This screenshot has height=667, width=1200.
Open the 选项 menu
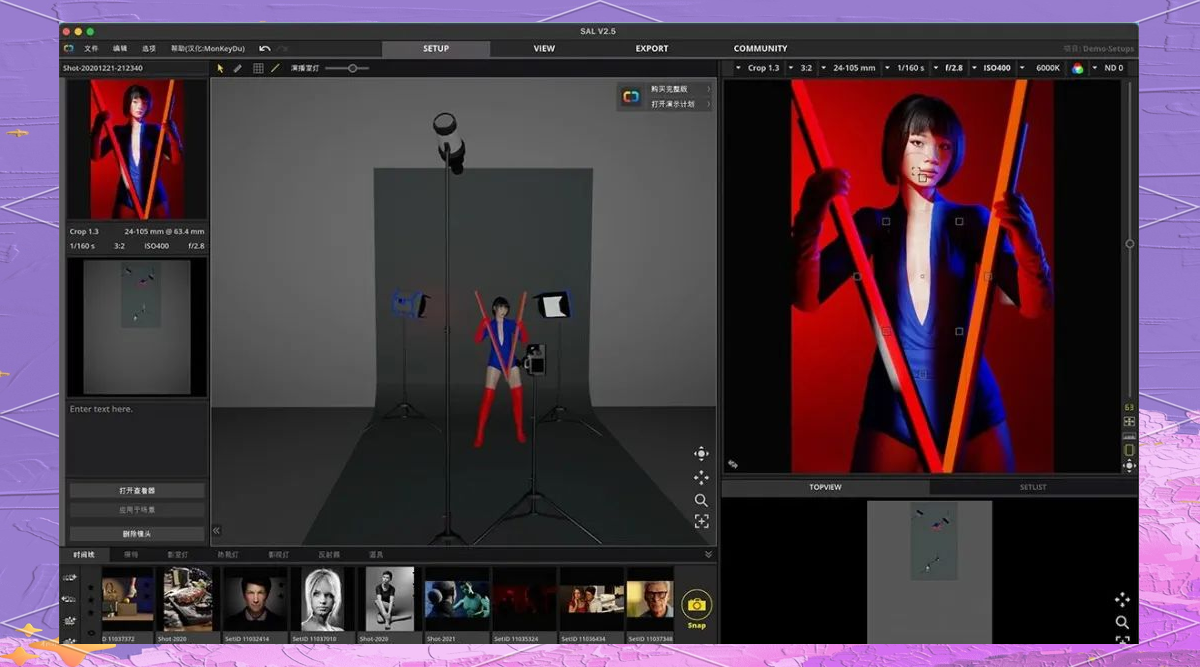point(149,48)
